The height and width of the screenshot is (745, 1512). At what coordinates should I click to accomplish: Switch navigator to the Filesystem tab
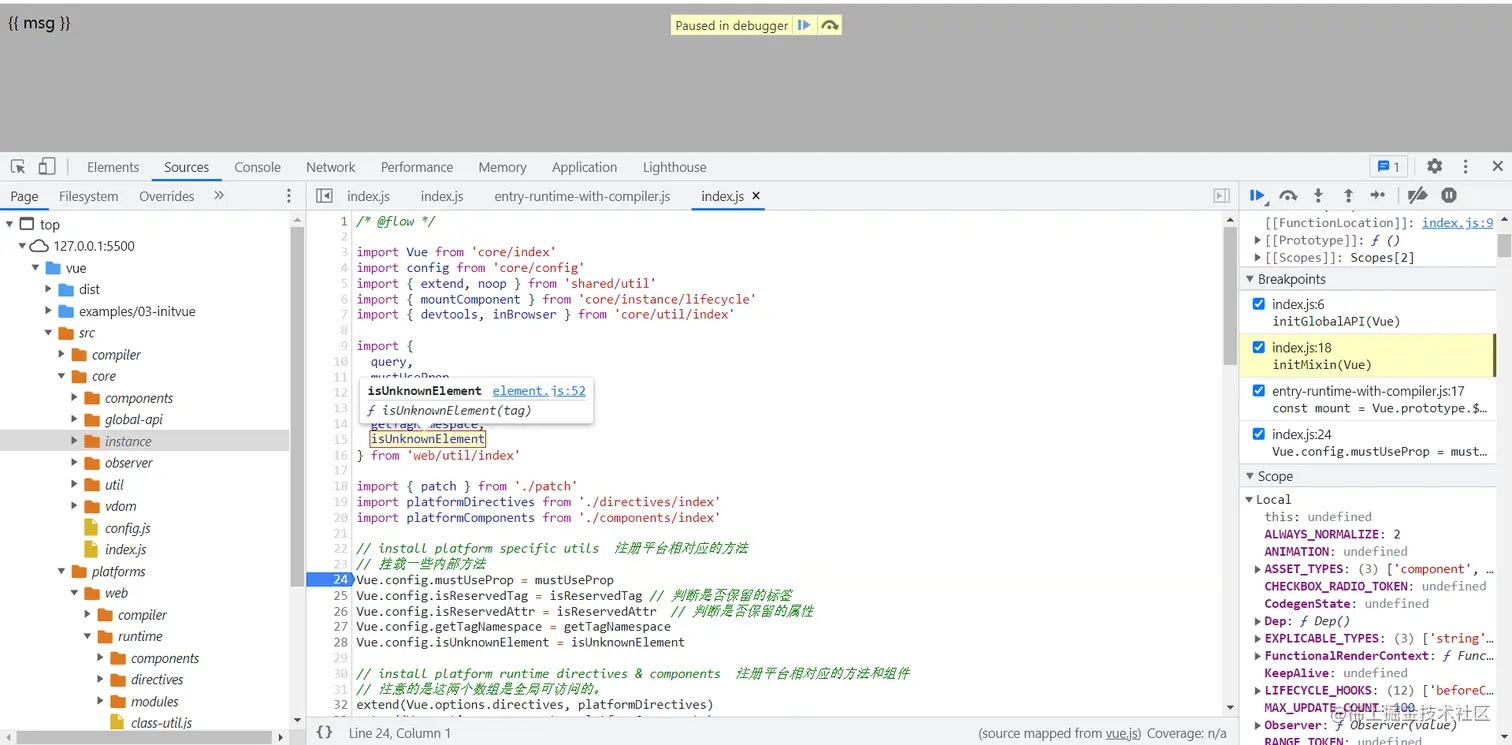tap(89, 196)
